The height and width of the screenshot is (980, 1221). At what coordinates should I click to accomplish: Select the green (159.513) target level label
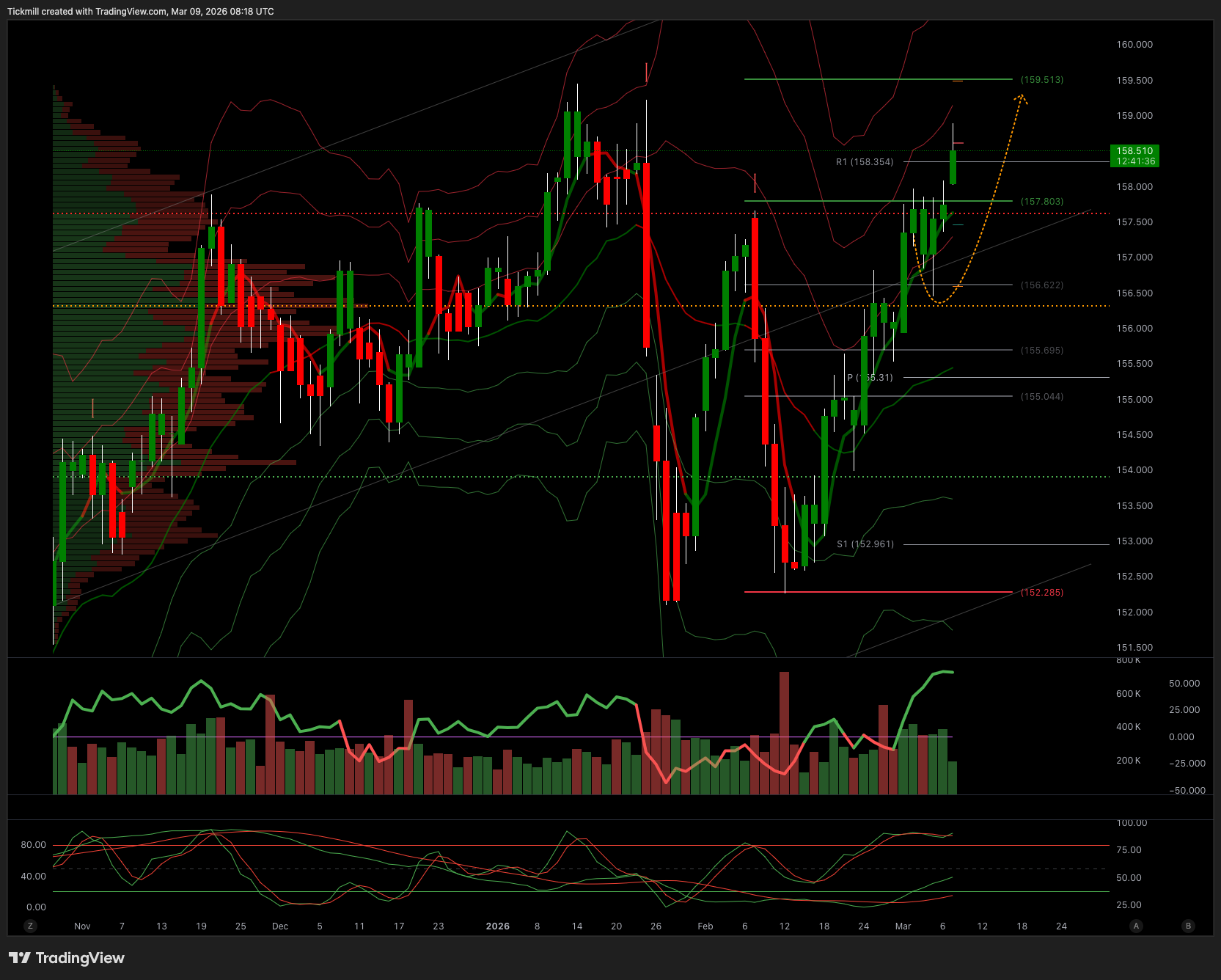(1042, 80)
